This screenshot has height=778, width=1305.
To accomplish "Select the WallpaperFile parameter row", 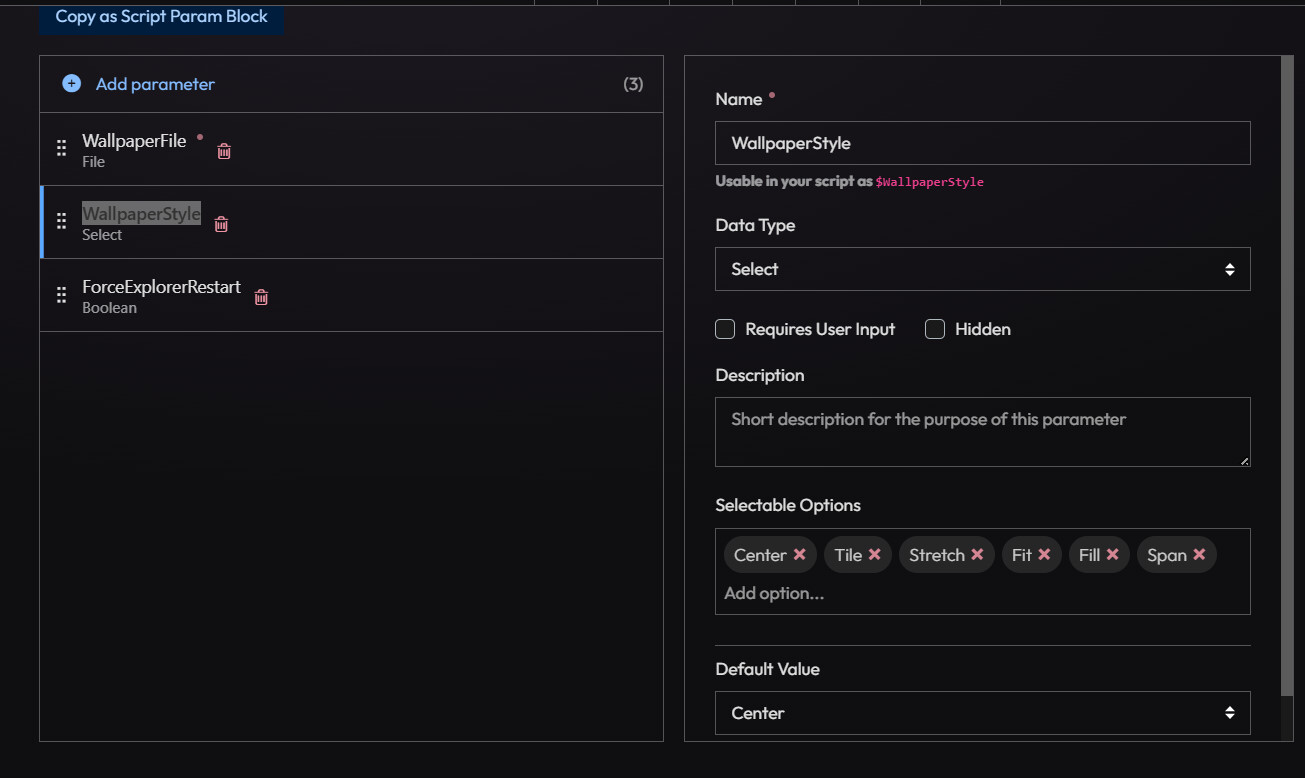I will click(351, 149).
